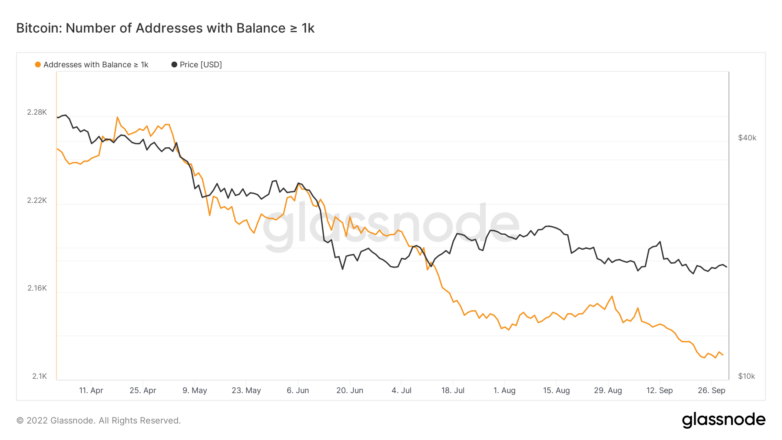The image size is (782, 440).
Task: Click the glassnode watermark in chart center
Action: [x=391, y=227]
